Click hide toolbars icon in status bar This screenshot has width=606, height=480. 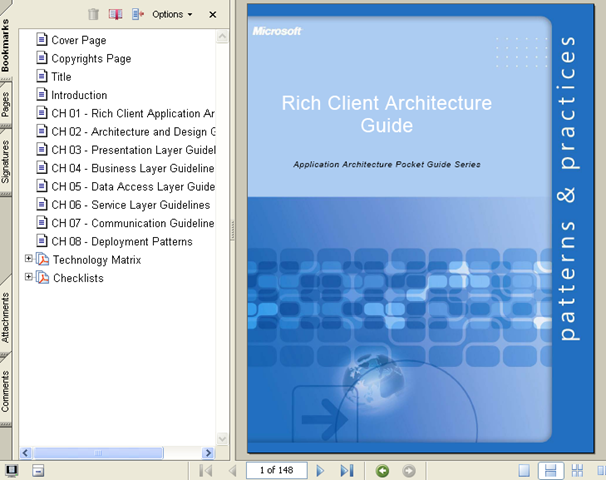point(38,471)
